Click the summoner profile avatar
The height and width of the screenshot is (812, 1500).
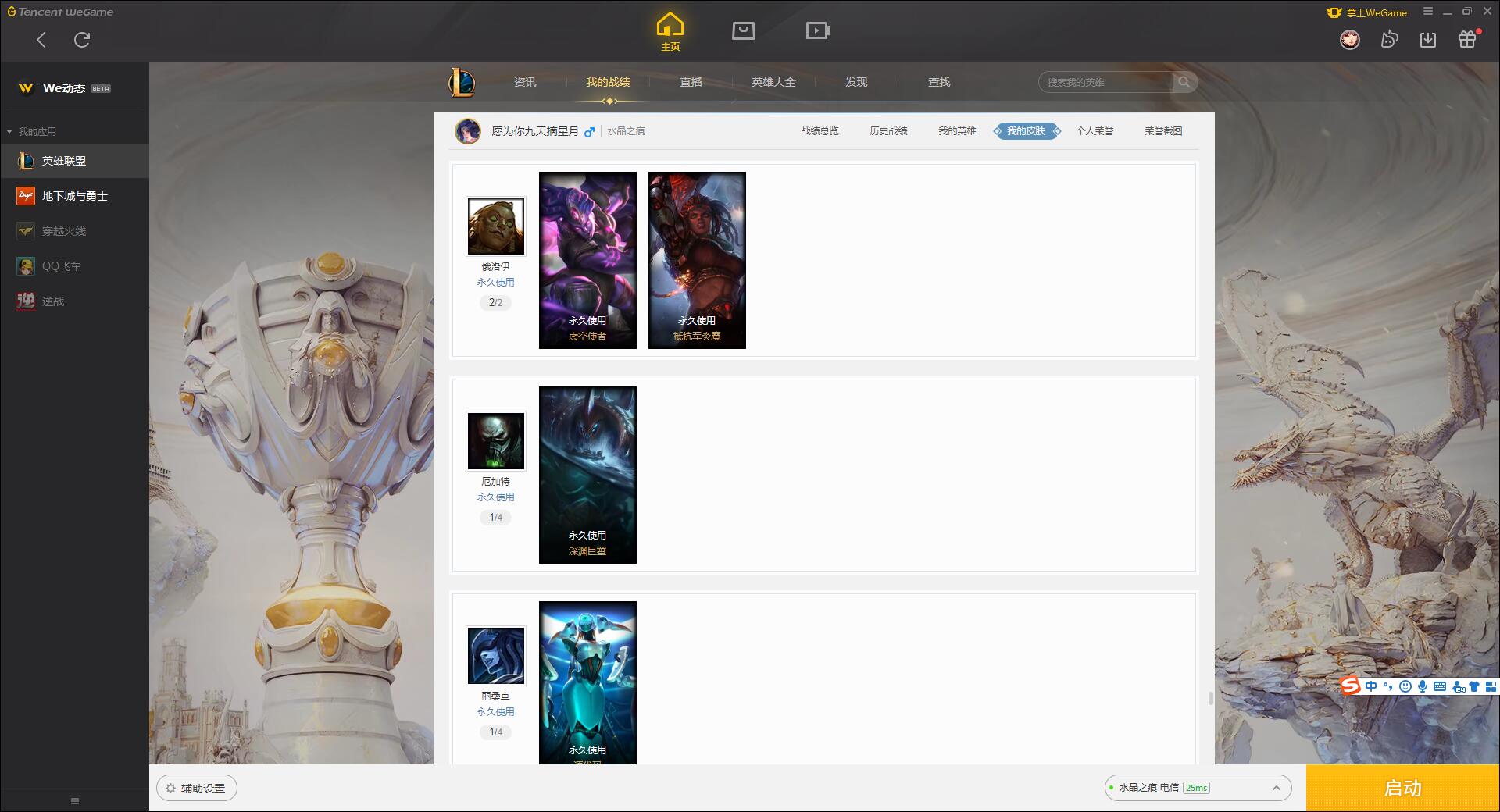468,131
